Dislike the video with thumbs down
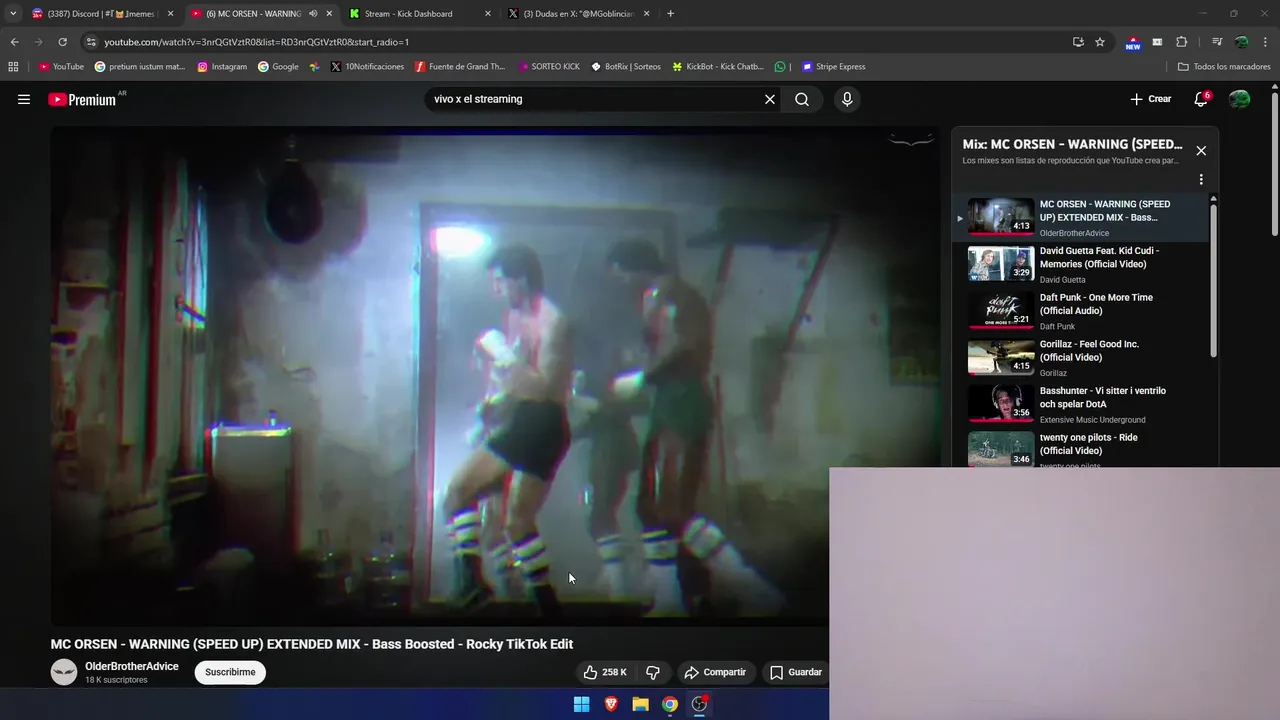 [x=653, y=672]
